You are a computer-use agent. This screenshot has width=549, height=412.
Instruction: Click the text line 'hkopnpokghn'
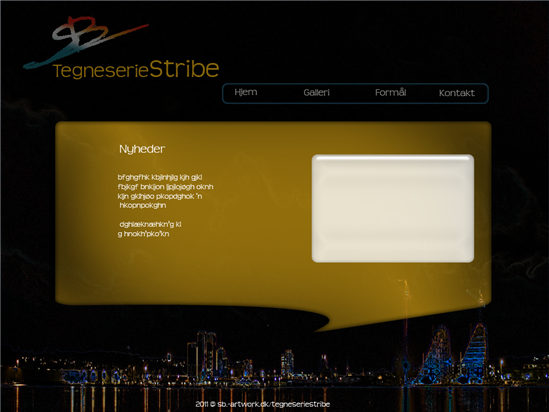tap(143, 205)
